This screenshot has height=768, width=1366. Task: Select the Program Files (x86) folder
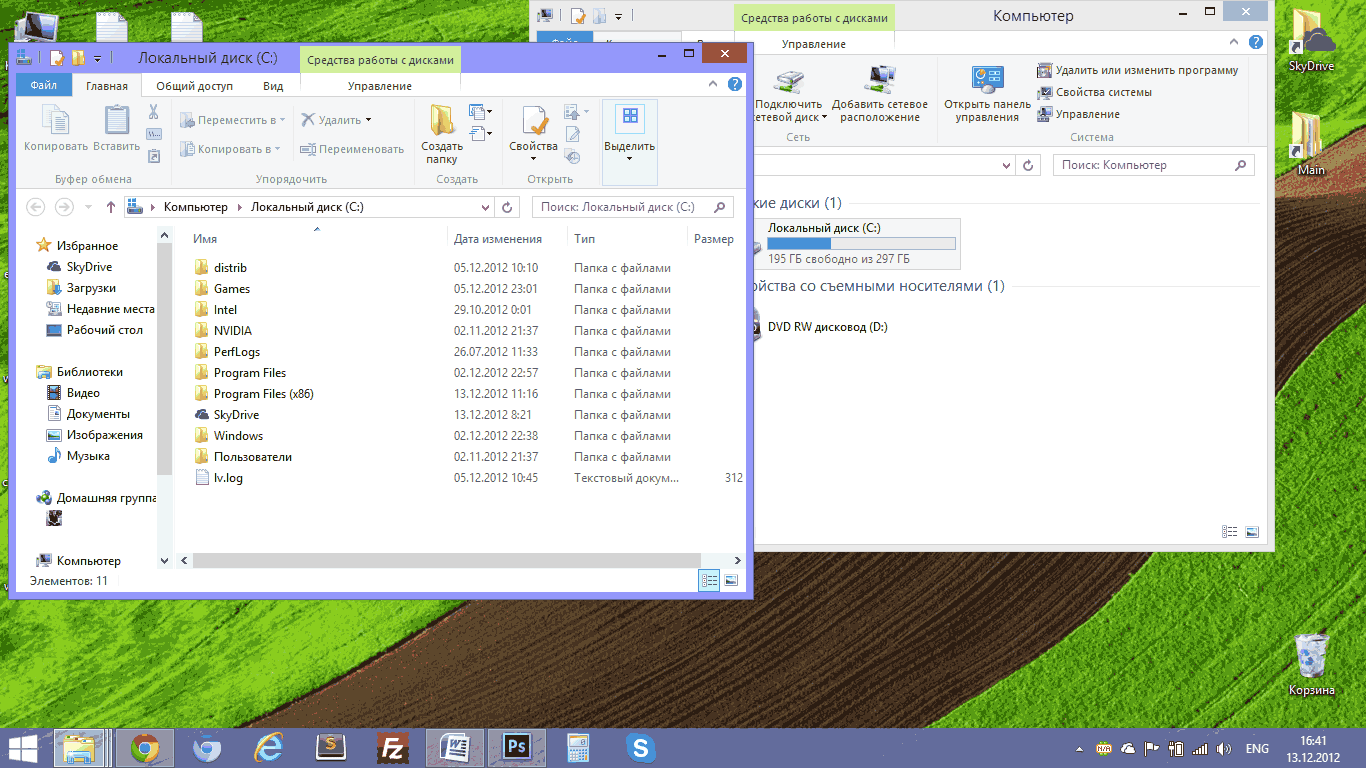tap(264, 394)
